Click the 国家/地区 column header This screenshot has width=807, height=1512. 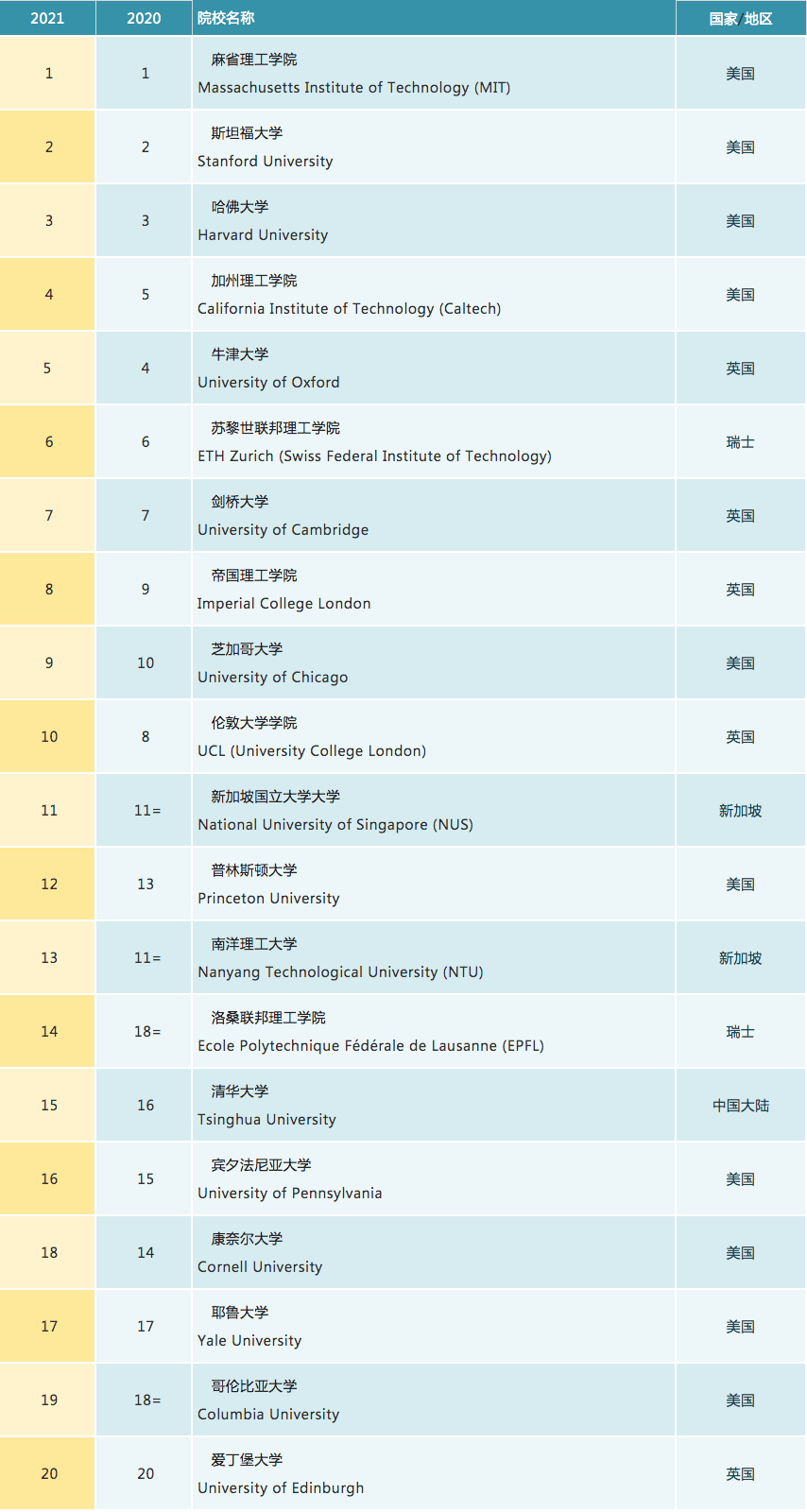pyautogui.click(x=741, y=18)
